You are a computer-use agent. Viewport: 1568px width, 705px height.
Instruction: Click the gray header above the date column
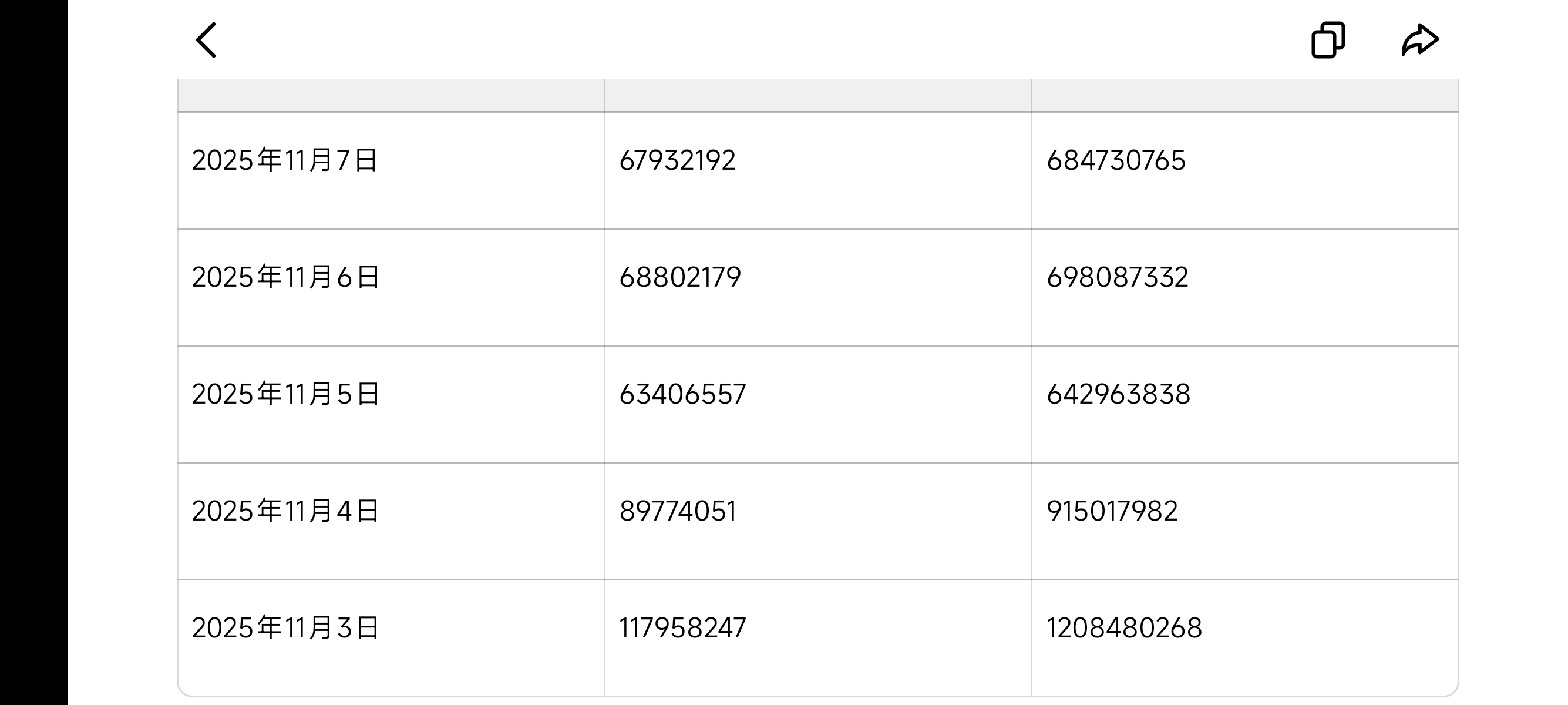(x=391, y=95)
